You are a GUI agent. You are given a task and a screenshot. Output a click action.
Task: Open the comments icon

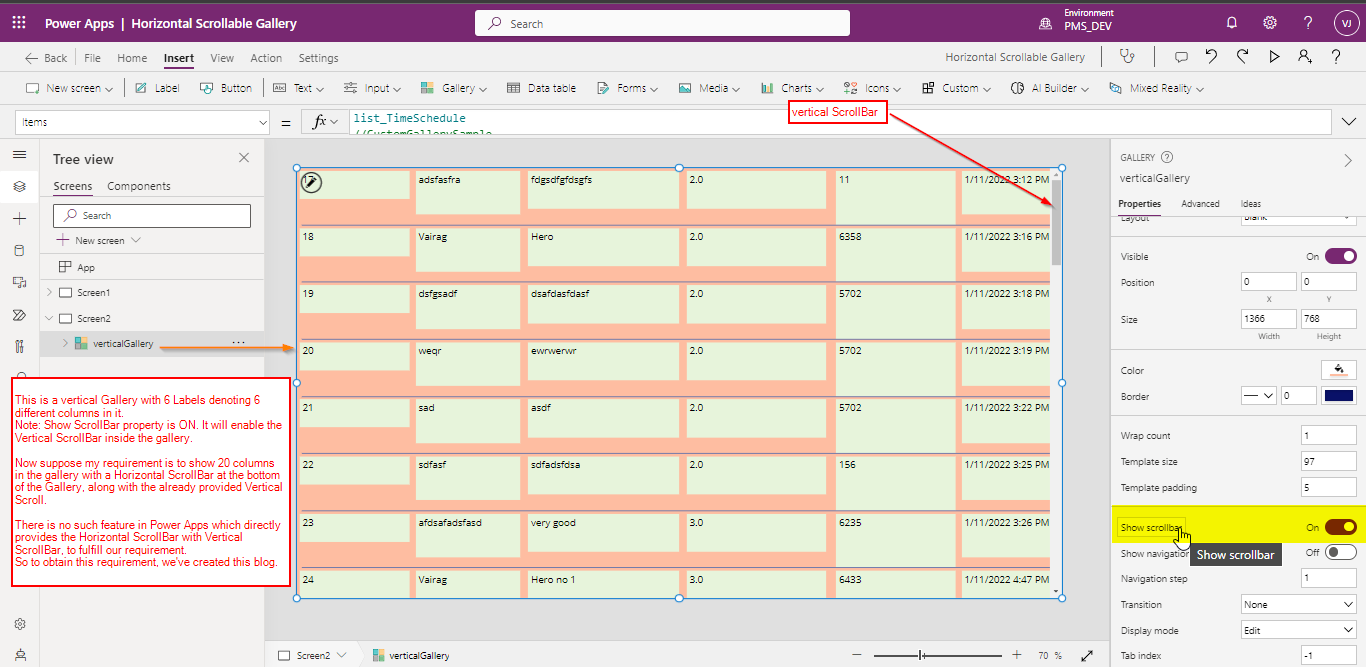coord(1181,57)
